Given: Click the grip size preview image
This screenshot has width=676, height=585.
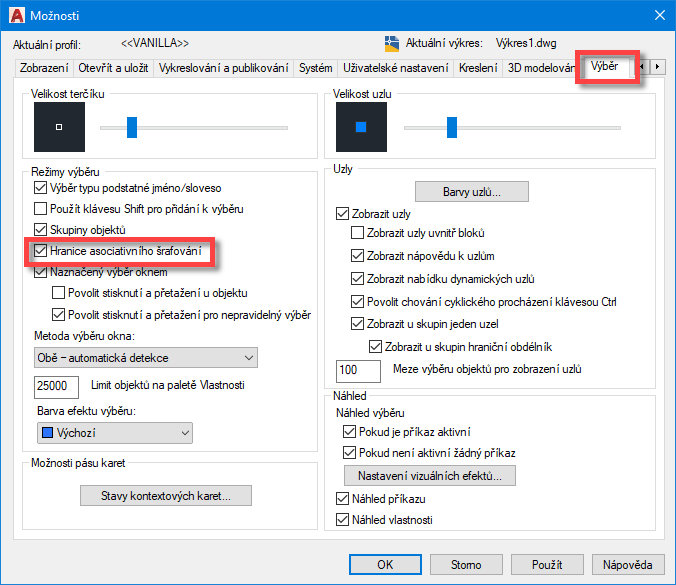Looking at the screenshot, I should click(x=361, y=127).
